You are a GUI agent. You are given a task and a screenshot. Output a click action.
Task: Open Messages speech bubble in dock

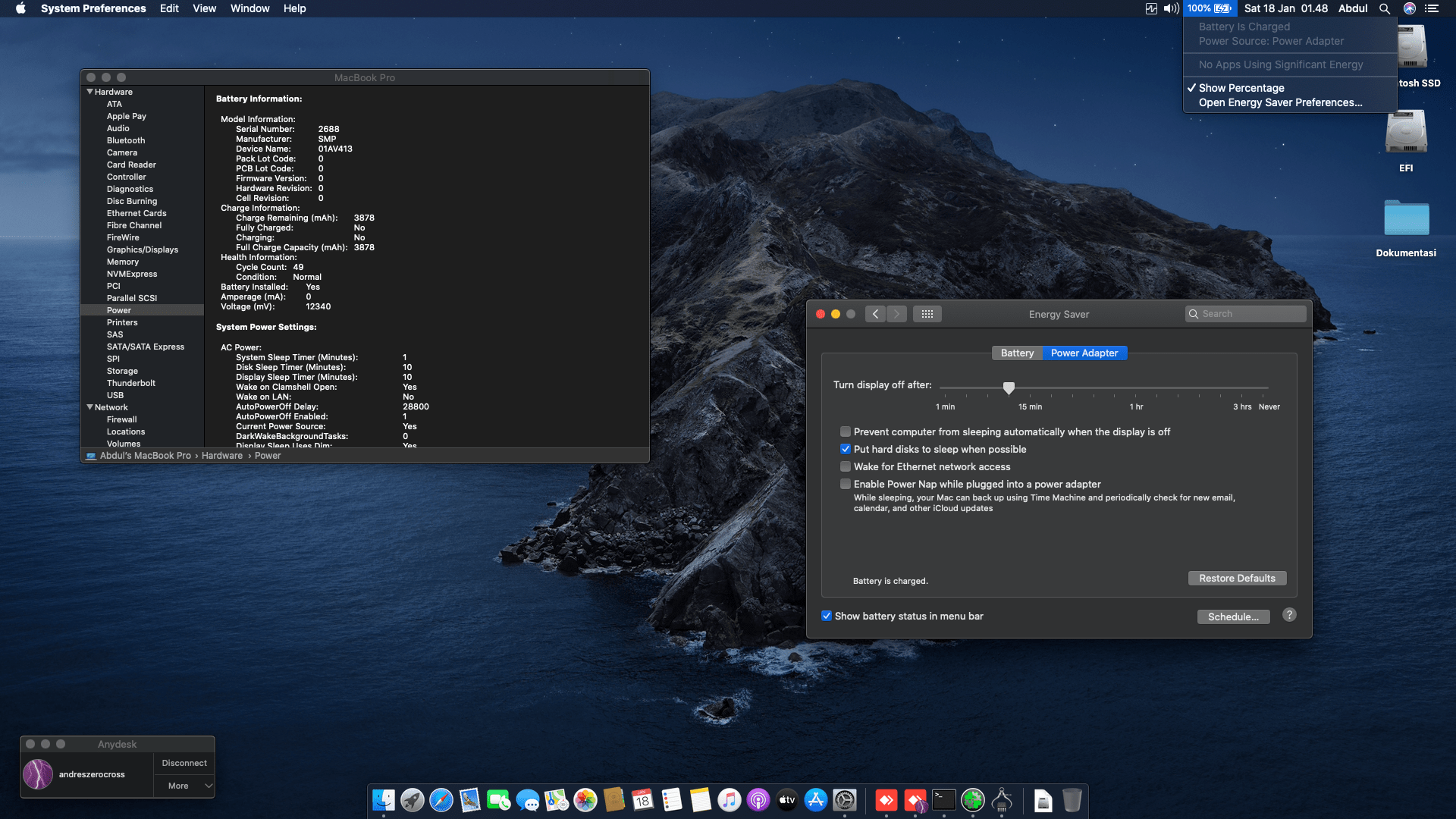[x=528, y=800]
